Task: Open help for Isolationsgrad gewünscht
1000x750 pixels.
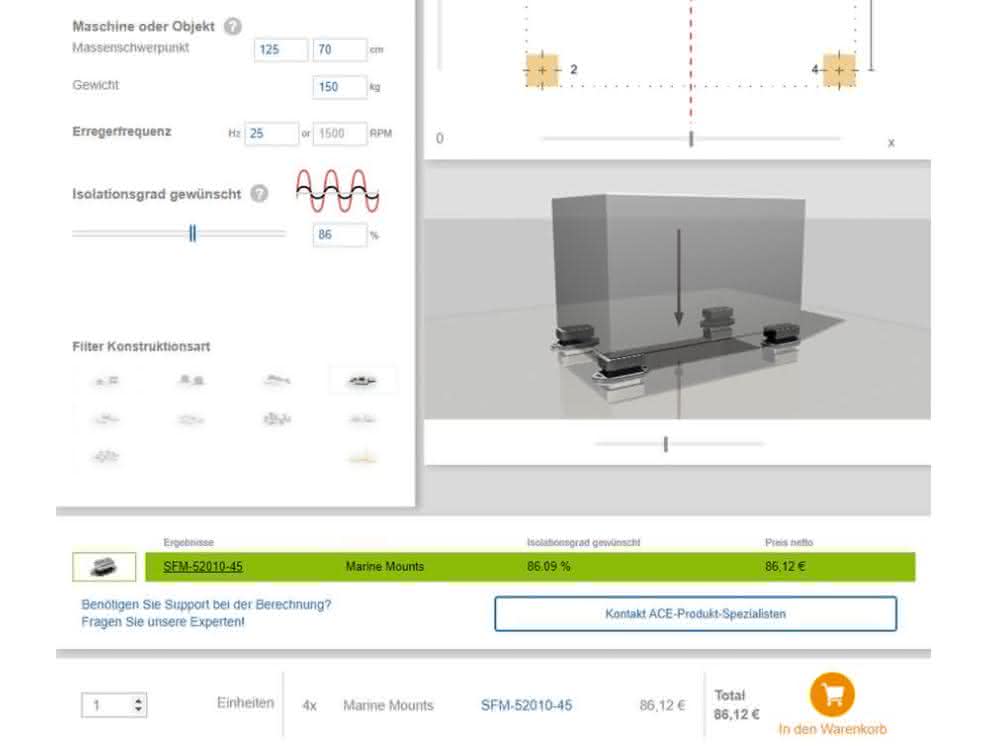Action: point(259,193)
